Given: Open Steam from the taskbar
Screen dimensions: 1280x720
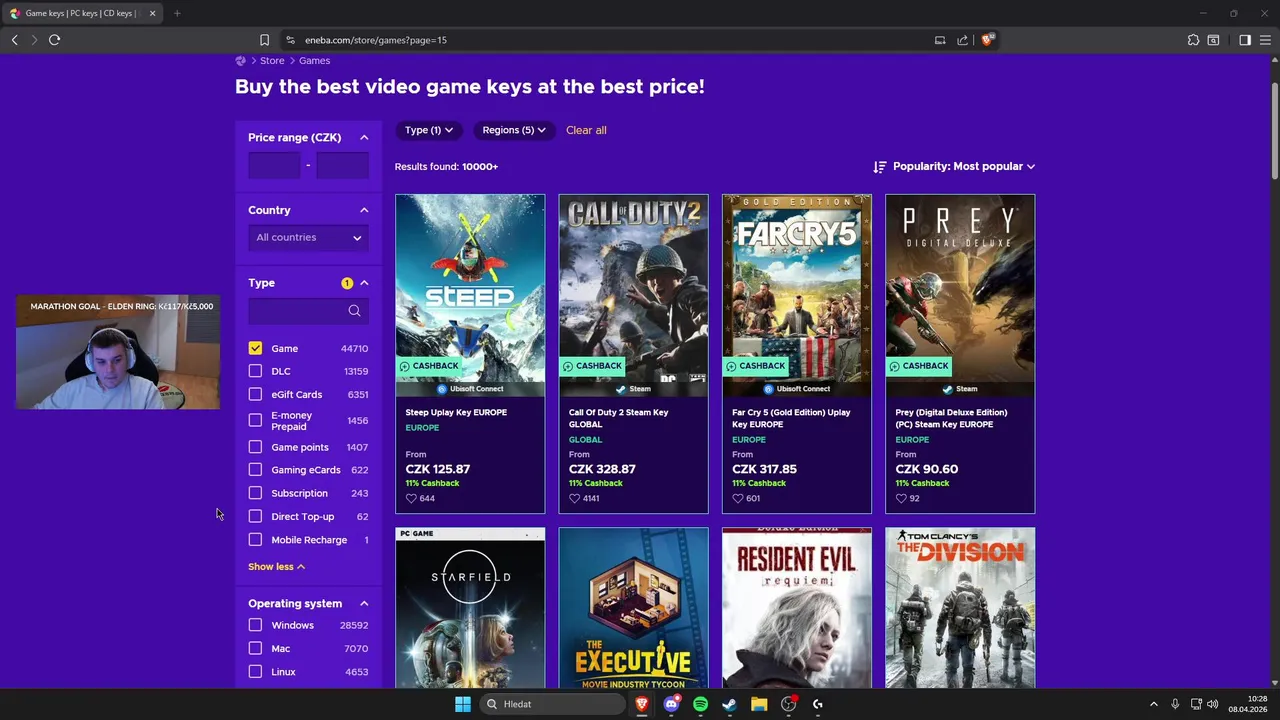Looking at the screenshot, I should (730, 704).
